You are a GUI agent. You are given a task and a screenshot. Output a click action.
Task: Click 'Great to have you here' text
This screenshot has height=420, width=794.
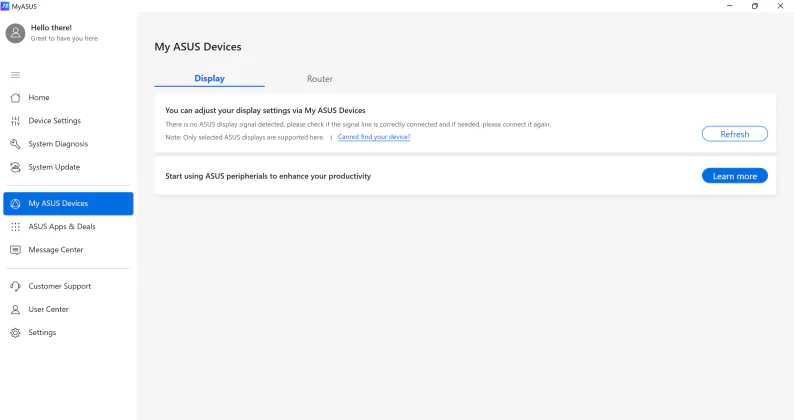(64, 39)
